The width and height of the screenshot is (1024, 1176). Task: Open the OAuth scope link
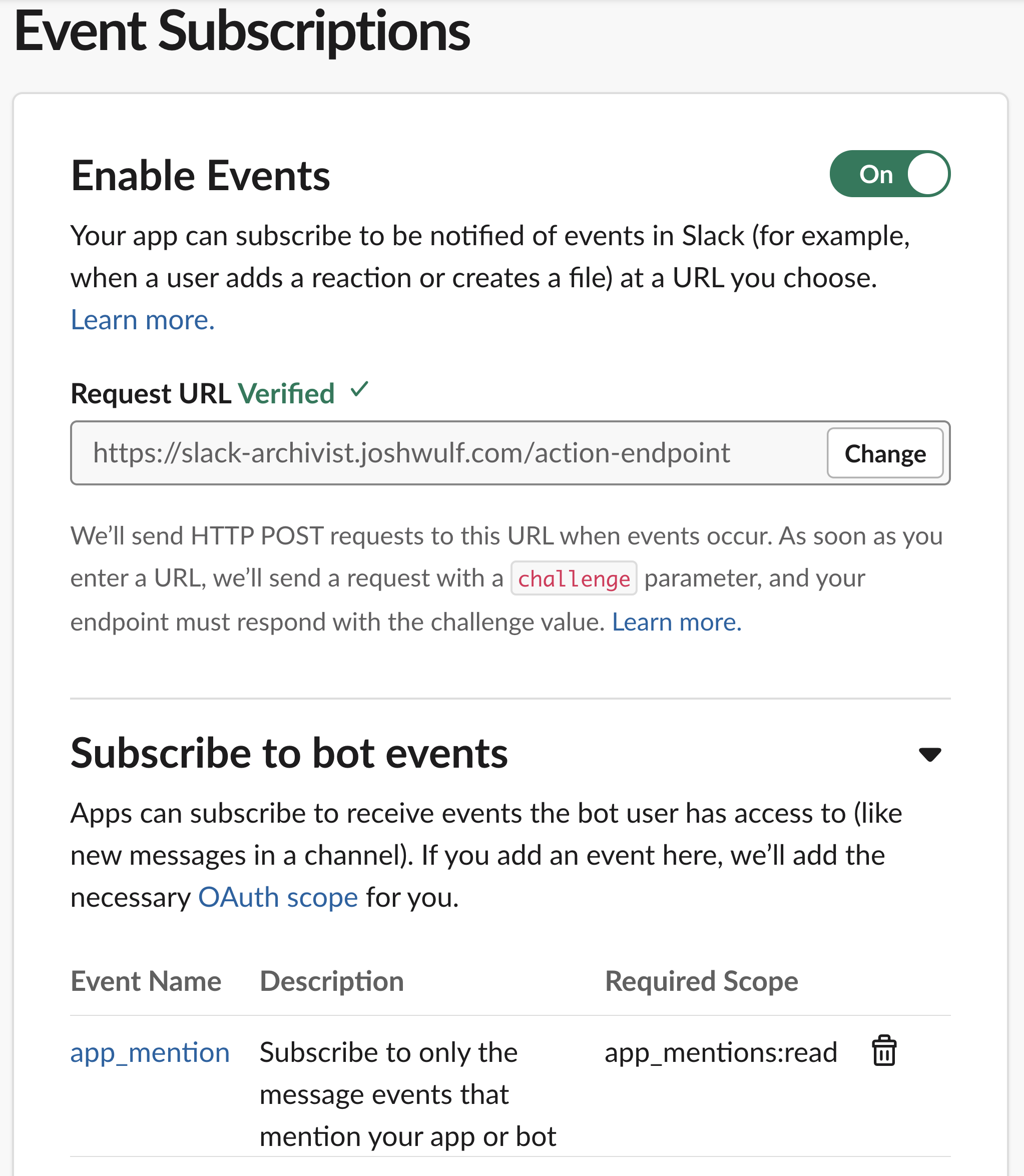click(x=278, y=897)
